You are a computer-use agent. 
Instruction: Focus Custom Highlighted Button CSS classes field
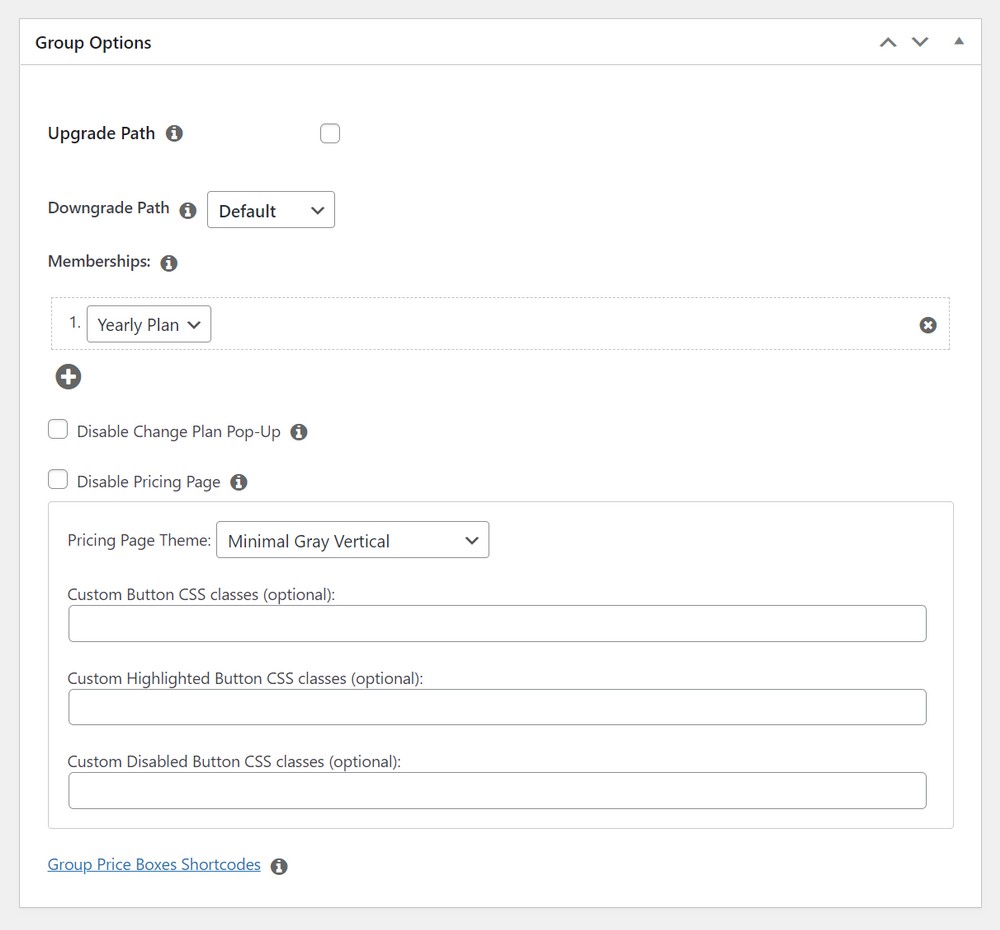[497, 707]
